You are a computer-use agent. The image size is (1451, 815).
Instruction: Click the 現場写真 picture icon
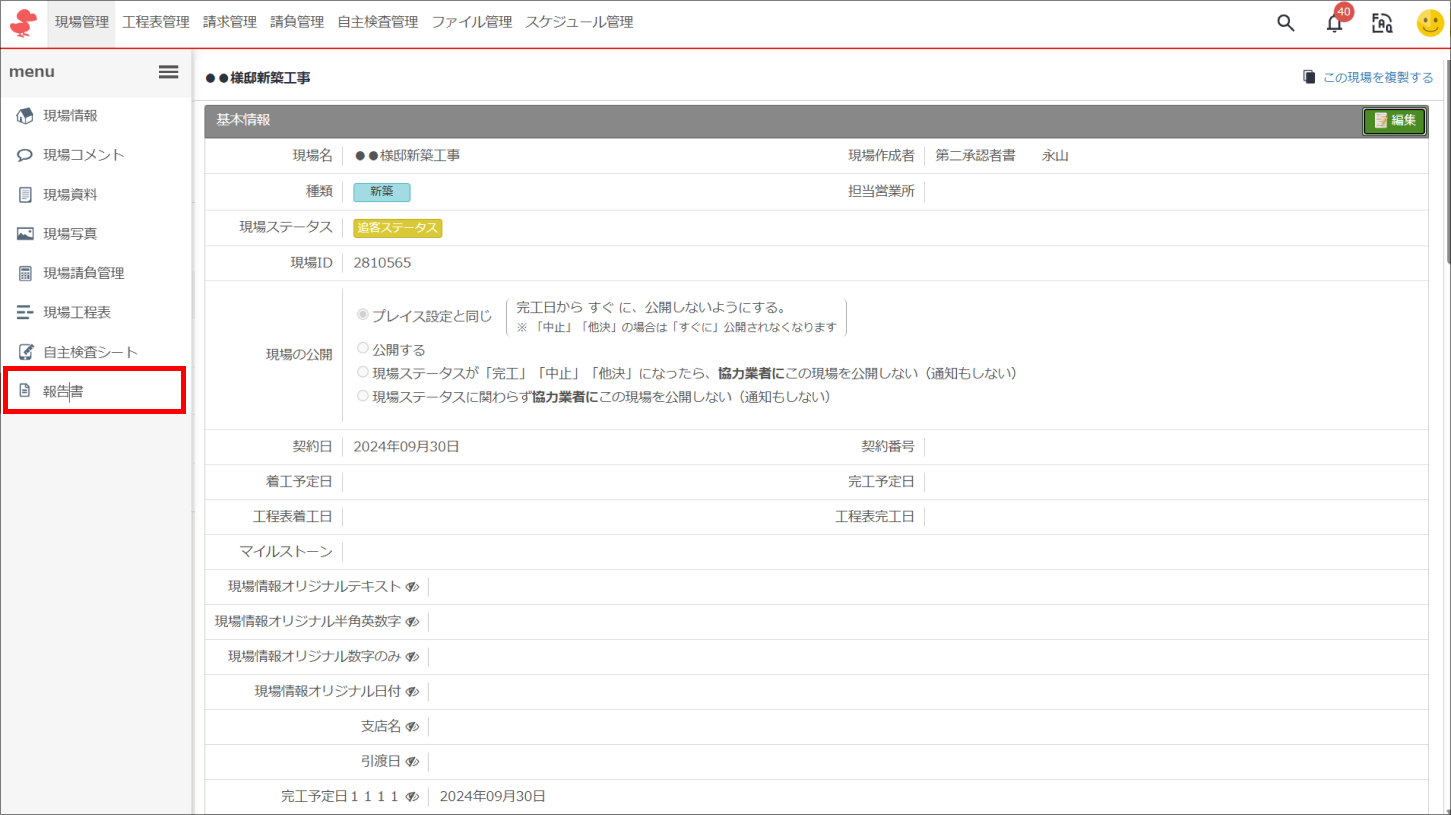click(26, 234)
